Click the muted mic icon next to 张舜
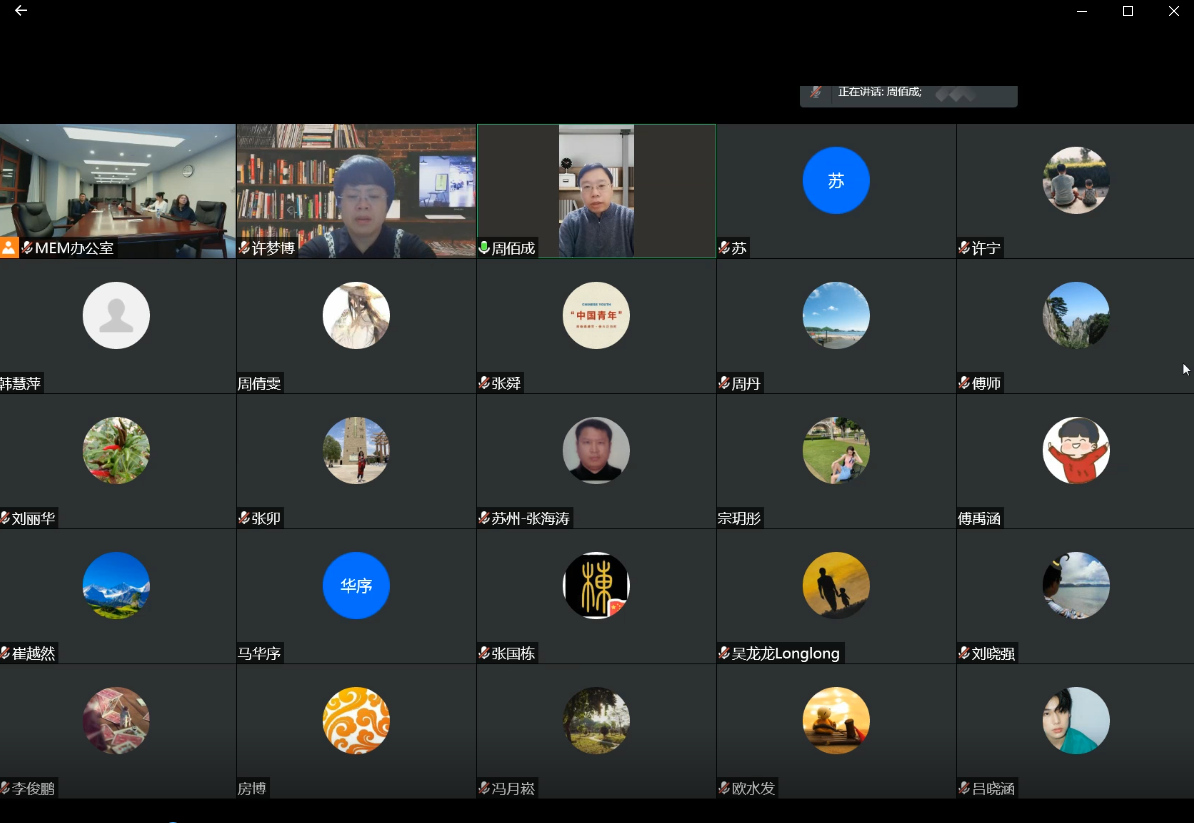Screen dimensions: 1194x823 [484, 383]
